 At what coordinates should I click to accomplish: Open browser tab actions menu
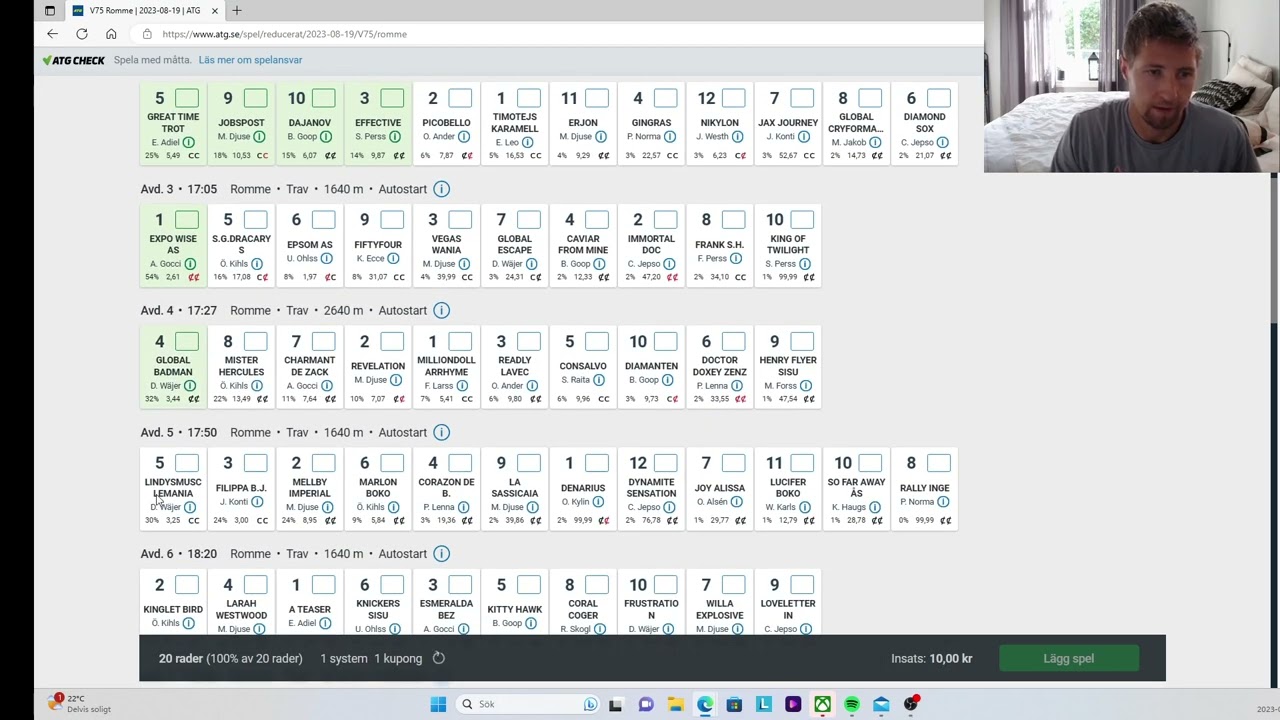click(x=49, y=10)
